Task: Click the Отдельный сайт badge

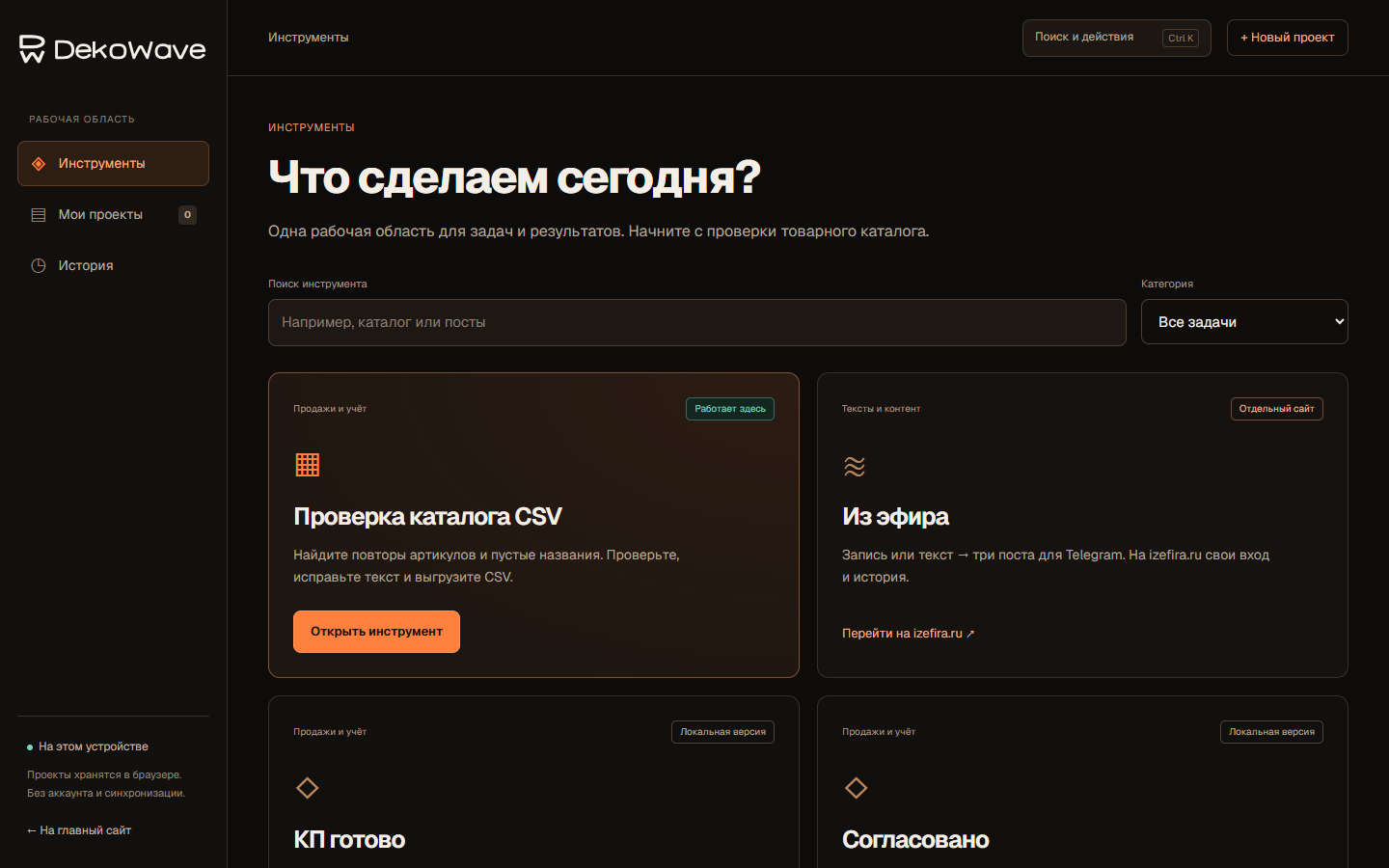Action: (x=1276, y=409)
